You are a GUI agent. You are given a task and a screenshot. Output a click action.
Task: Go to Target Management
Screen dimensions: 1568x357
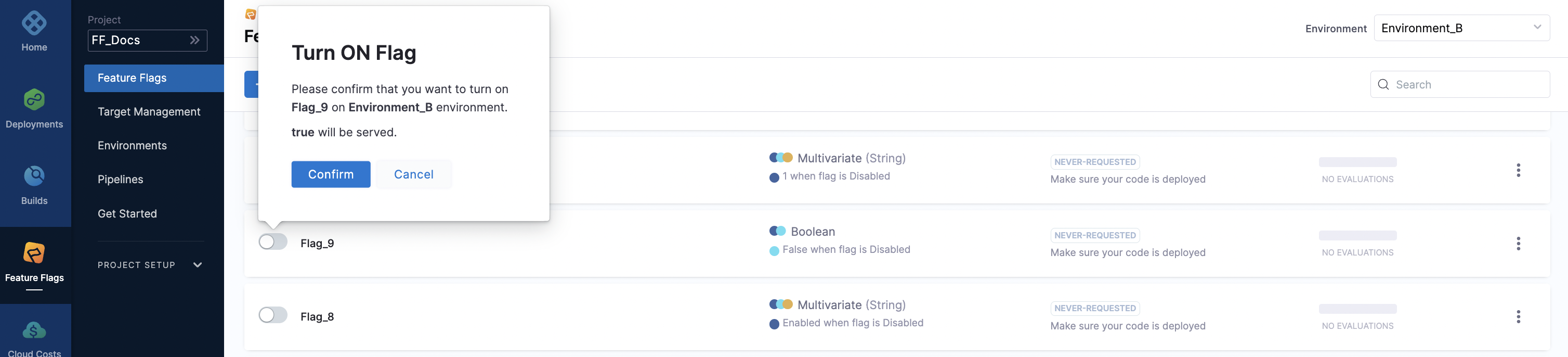tap(149, 111)
